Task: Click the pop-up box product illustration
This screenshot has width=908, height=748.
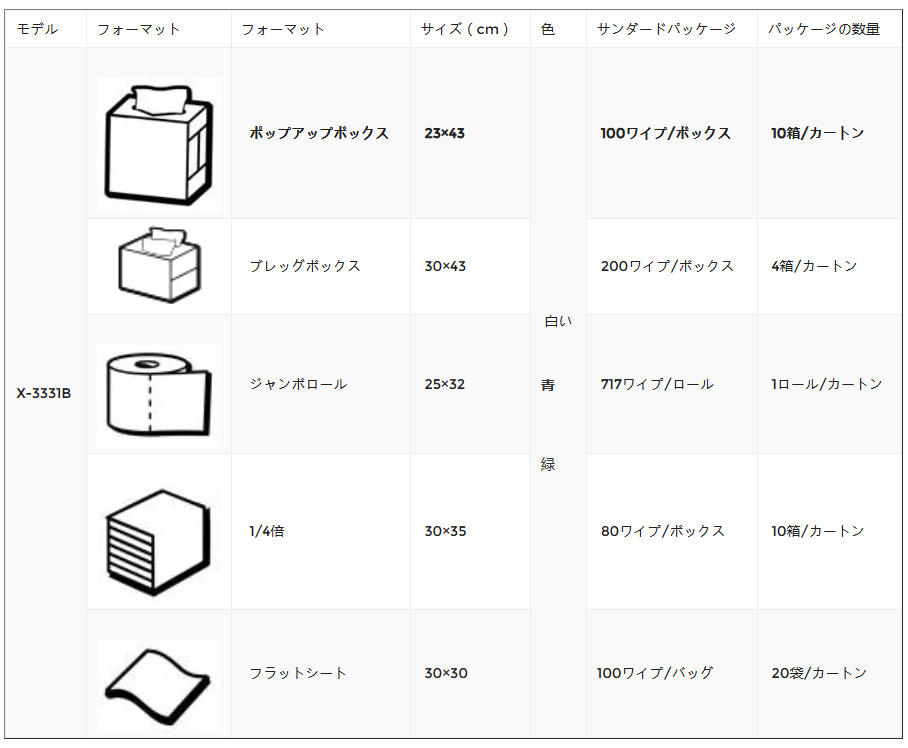Action: (x=159, y=145)
